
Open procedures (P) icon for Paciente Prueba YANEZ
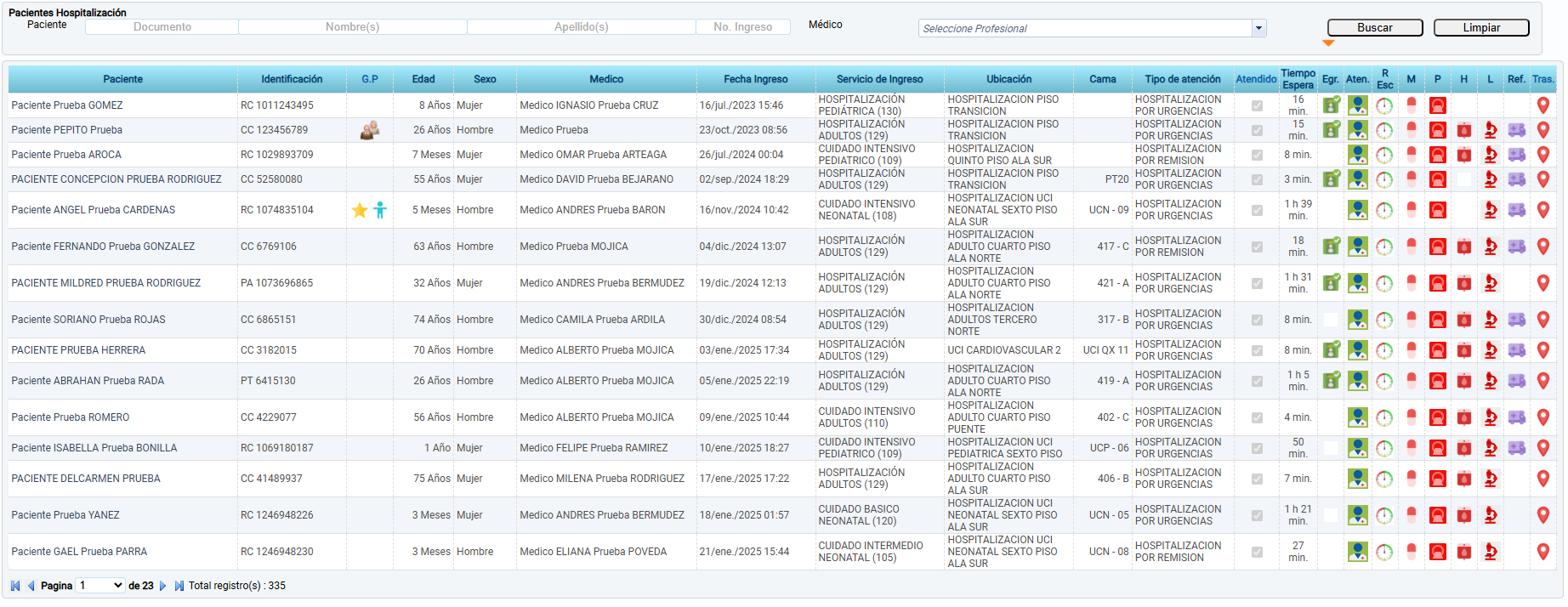1438,515
